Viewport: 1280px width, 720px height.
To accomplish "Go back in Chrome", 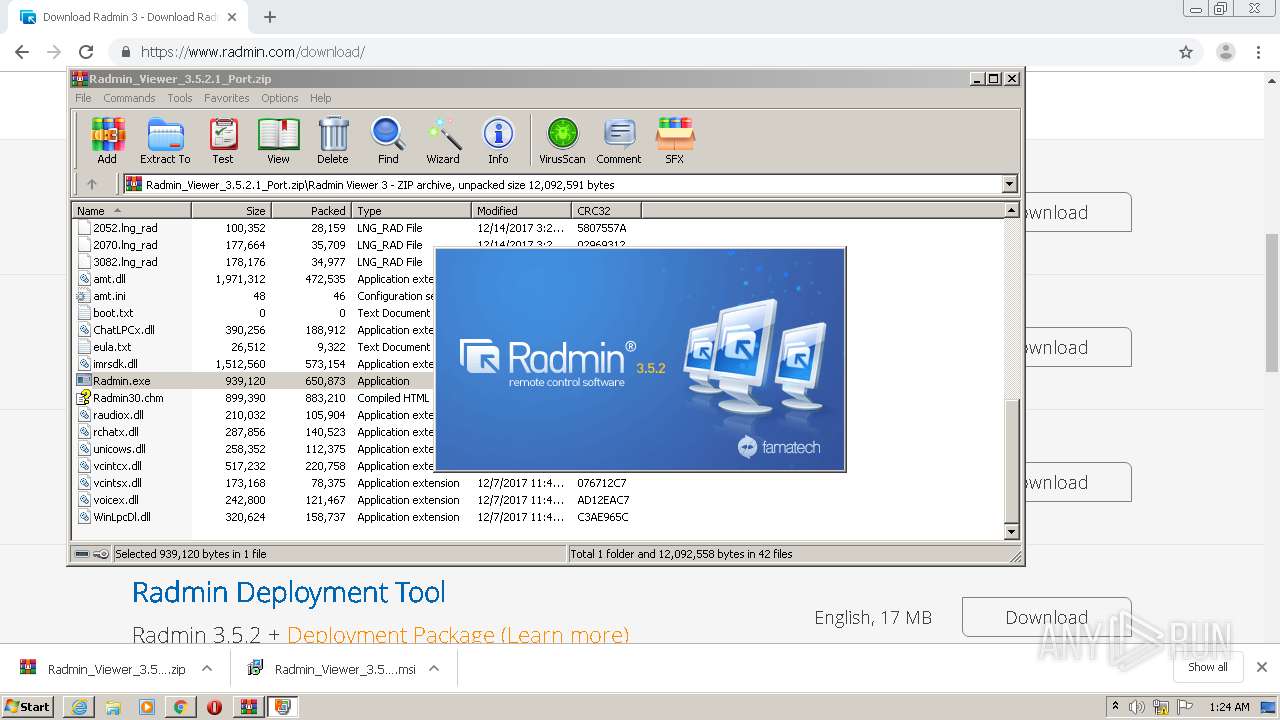I will pyautogui.click(x=22, y=52).
